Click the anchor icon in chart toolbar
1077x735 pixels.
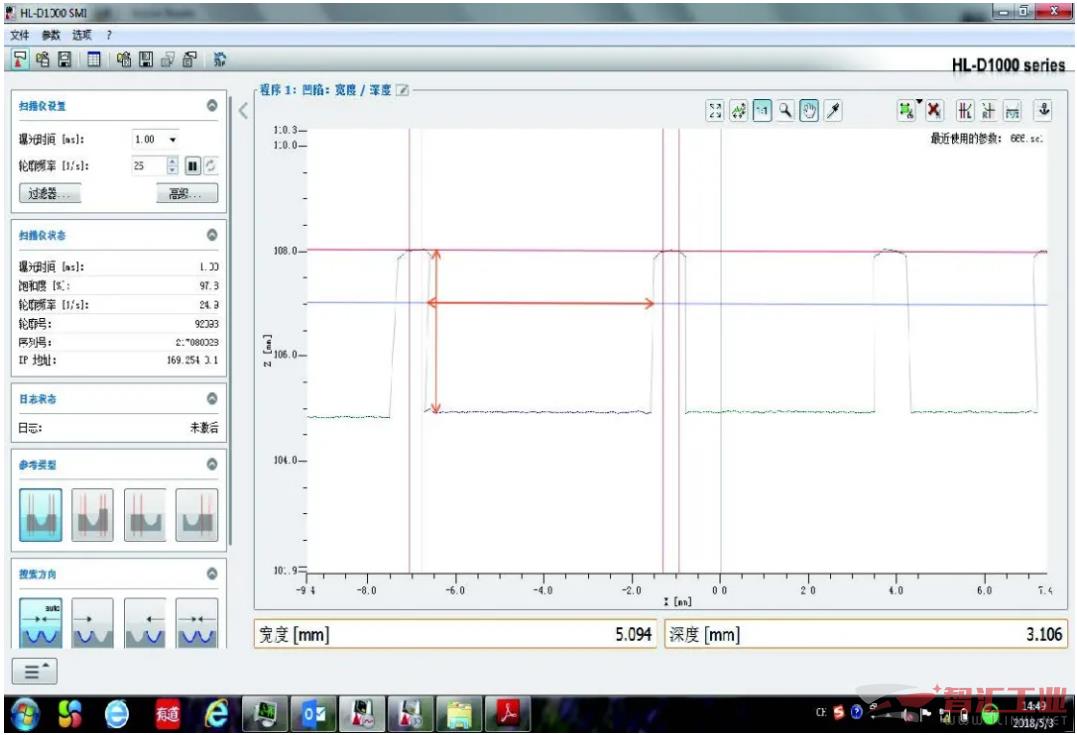click(x=1043, y=110)
